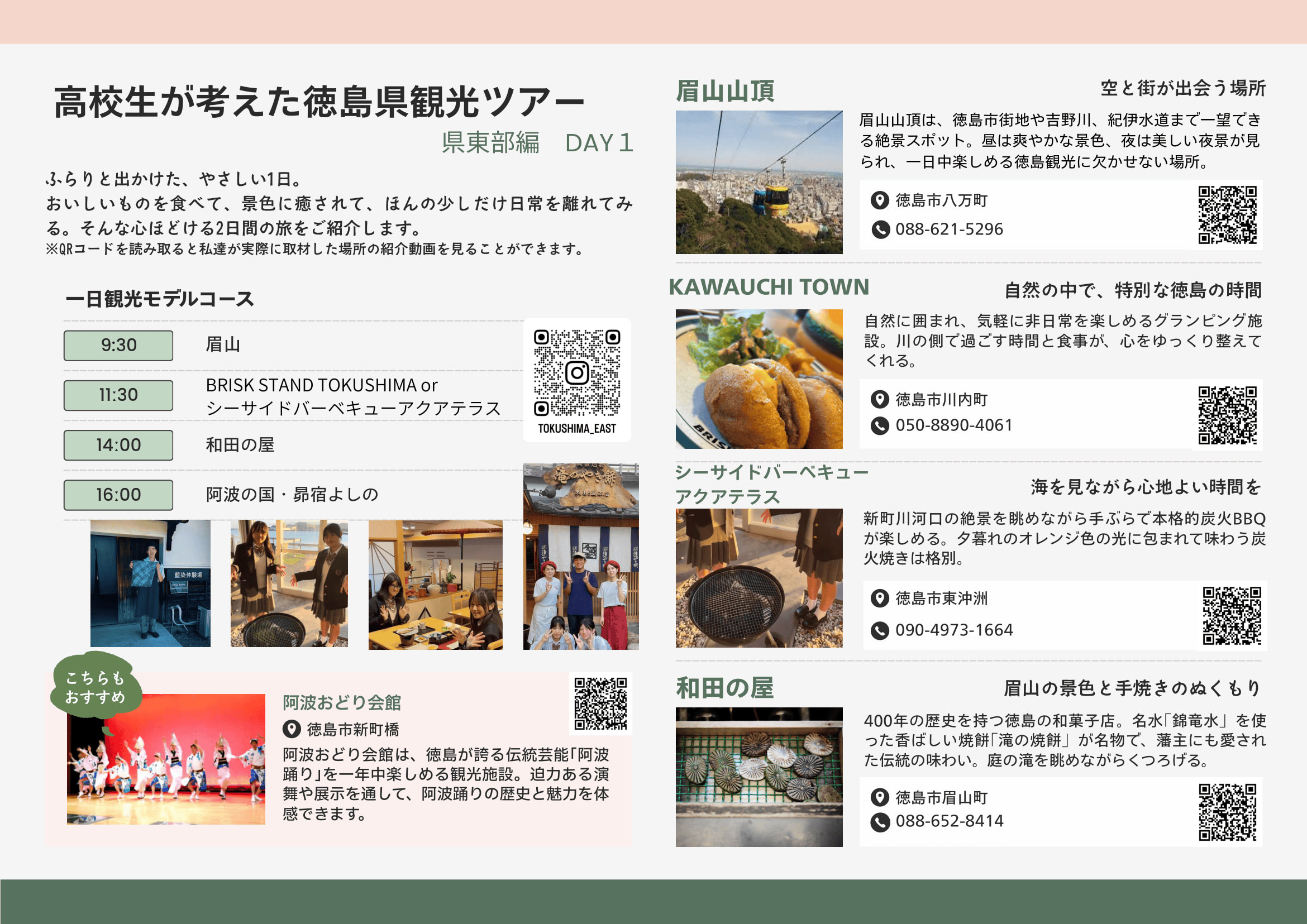Click the 眉山山頂 section title

point(724,91)
